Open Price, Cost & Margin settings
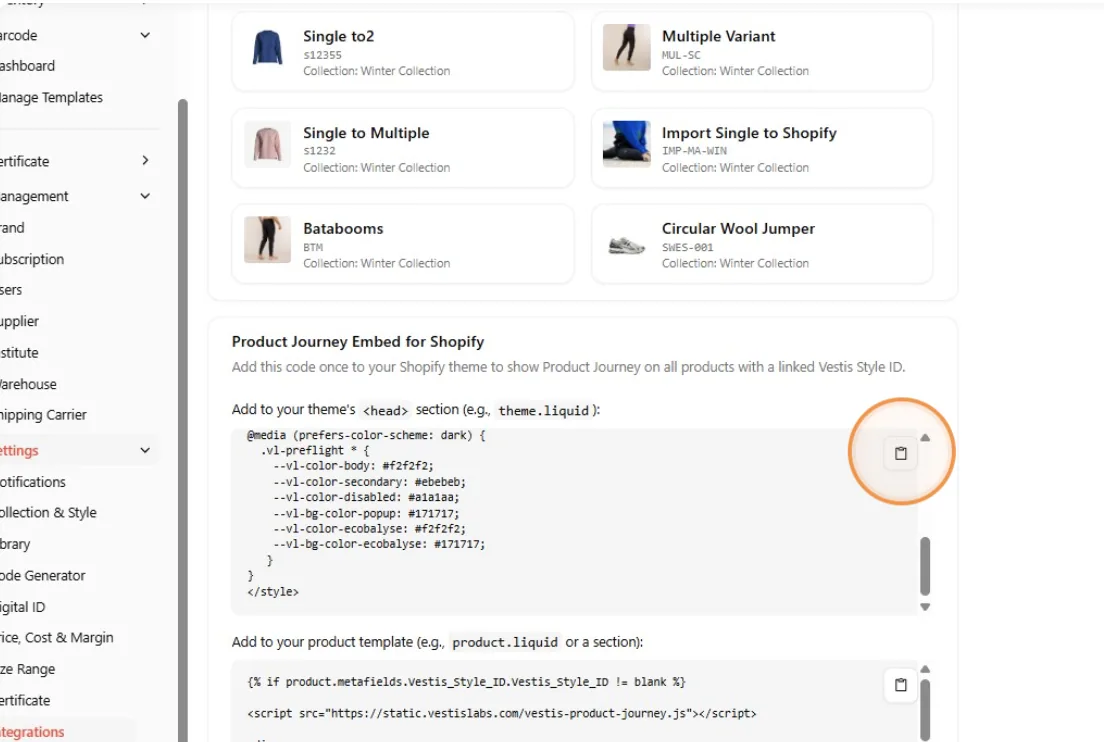 pyautogui.click(x=57, y=637)
